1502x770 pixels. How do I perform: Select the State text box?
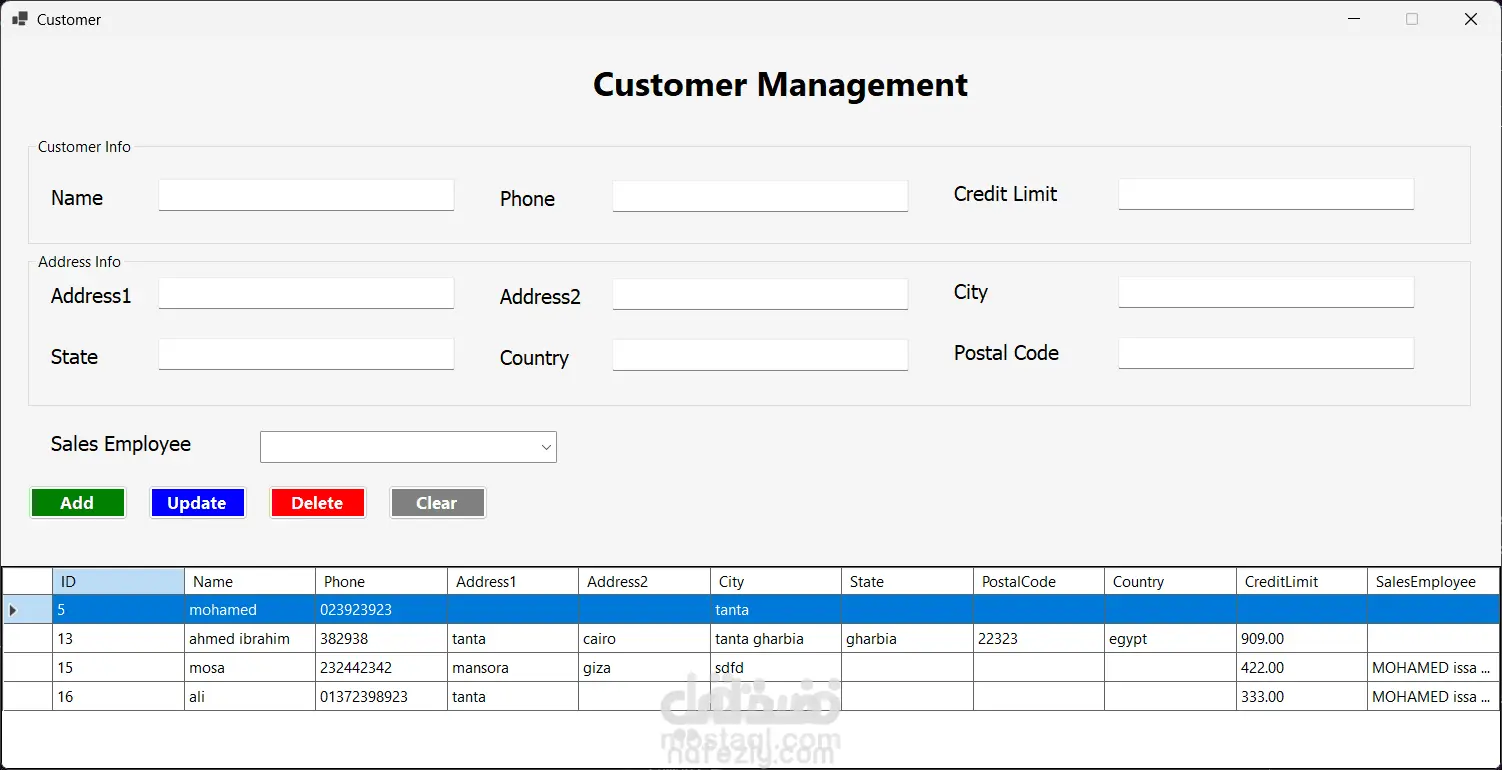[x=306, y=354]
